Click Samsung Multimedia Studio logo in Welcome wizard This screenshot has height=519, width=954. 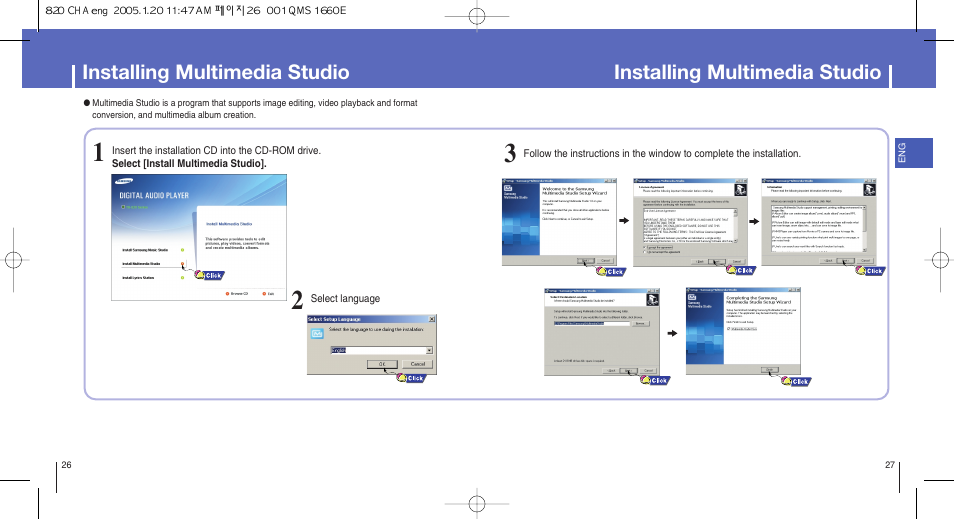coord(514,192)
